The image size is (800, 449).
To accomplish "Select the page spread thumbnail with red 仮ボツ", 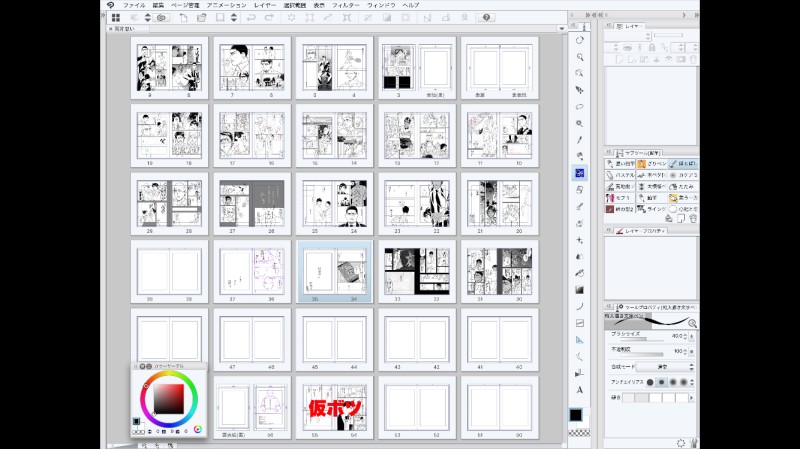I will click(334, 408).
